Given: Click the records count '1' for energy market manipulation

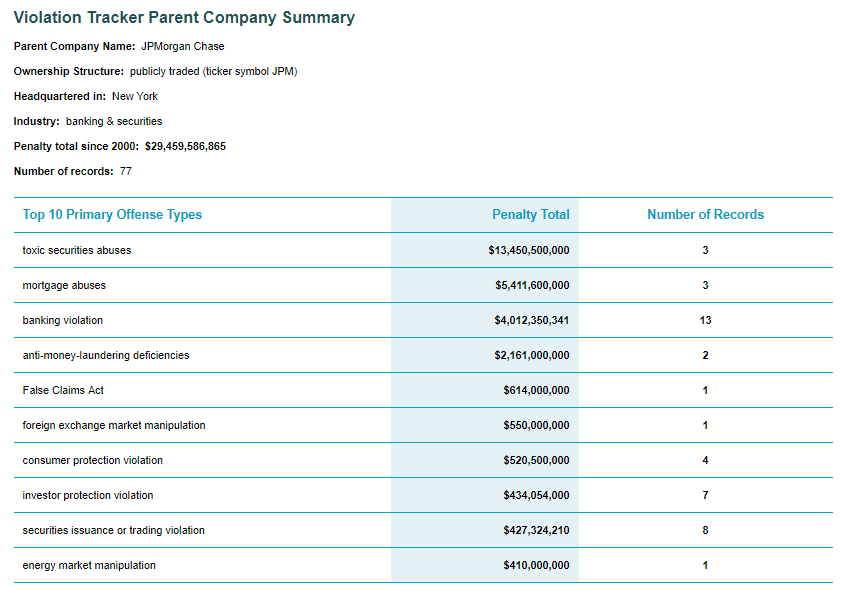Looking at the screenshot, I should click(705, 566).
